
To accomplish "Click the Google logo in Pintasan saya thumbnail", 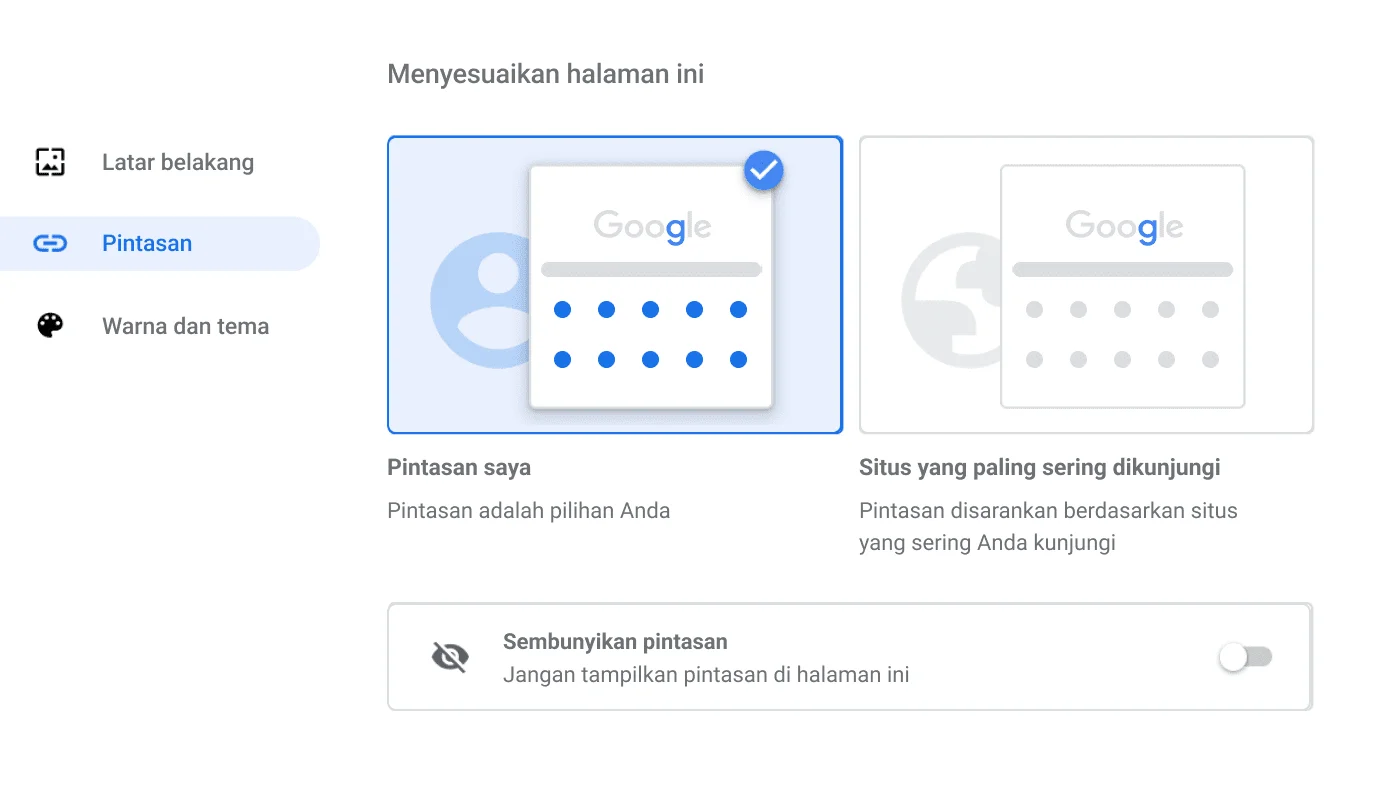I will pyautogui.click(x=651, y=226).
